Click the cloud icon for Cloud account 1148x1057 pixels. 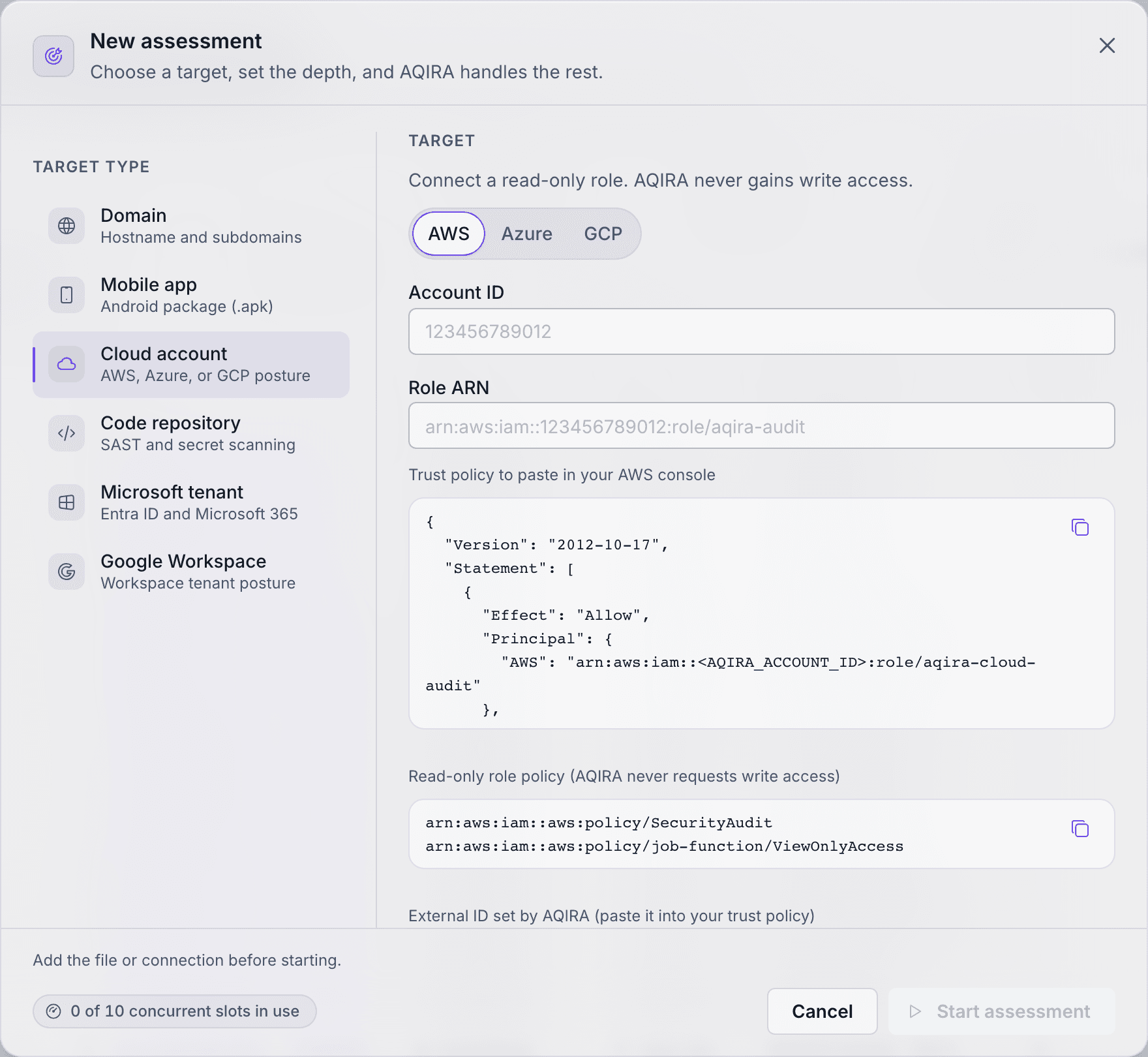coord(67,364)
